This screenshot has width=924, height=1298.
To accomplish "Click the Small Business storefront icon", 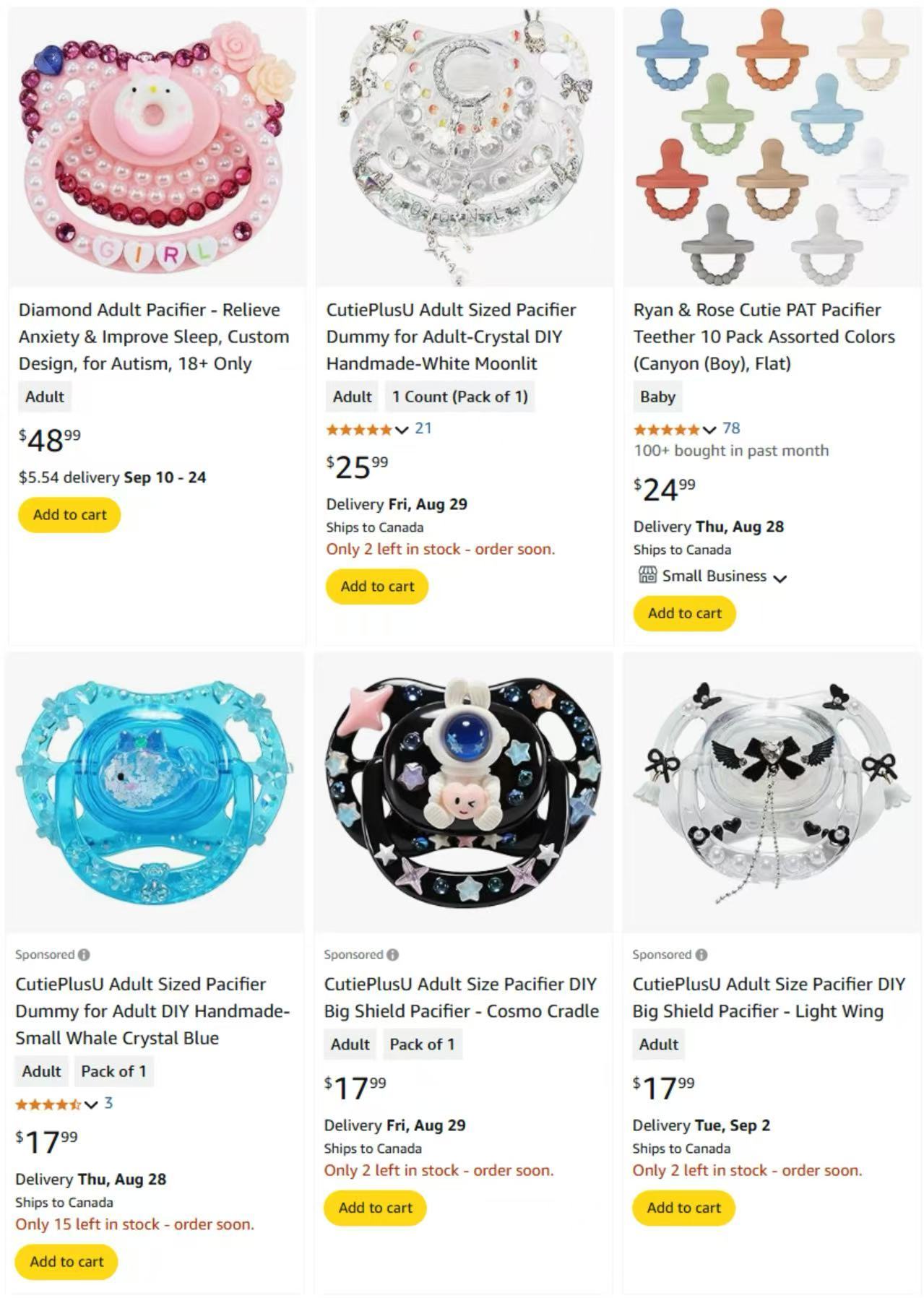I will 647,576.
